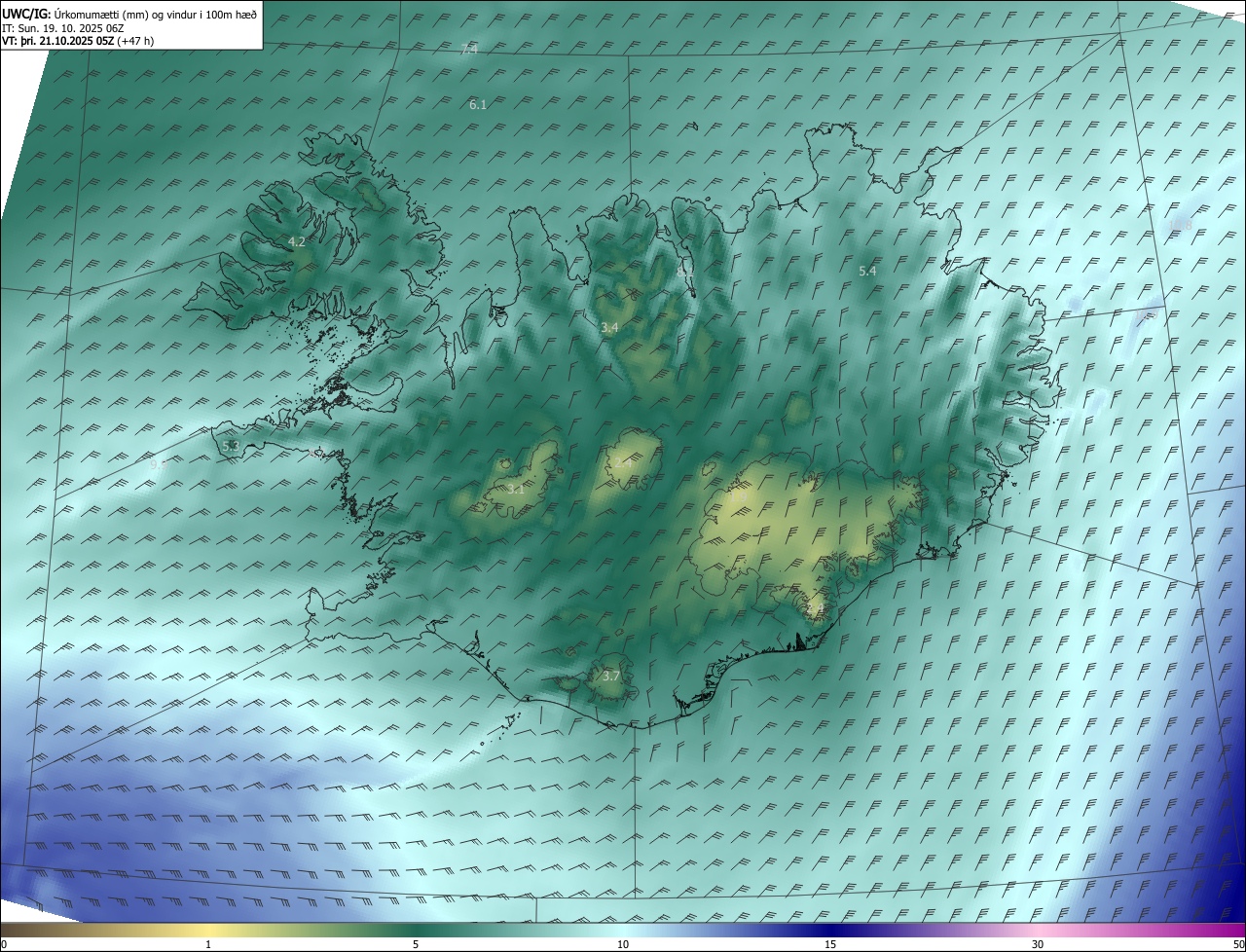Select the 4.2 value on the Westfjords

pos(297,241)
